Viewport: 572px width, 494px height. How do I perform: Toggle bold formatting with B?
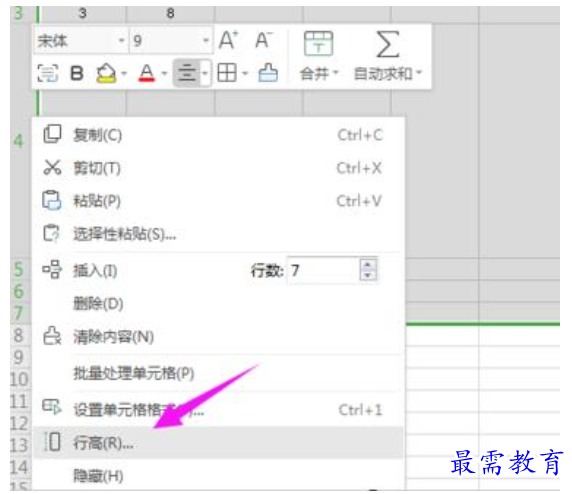pos(77,73)
